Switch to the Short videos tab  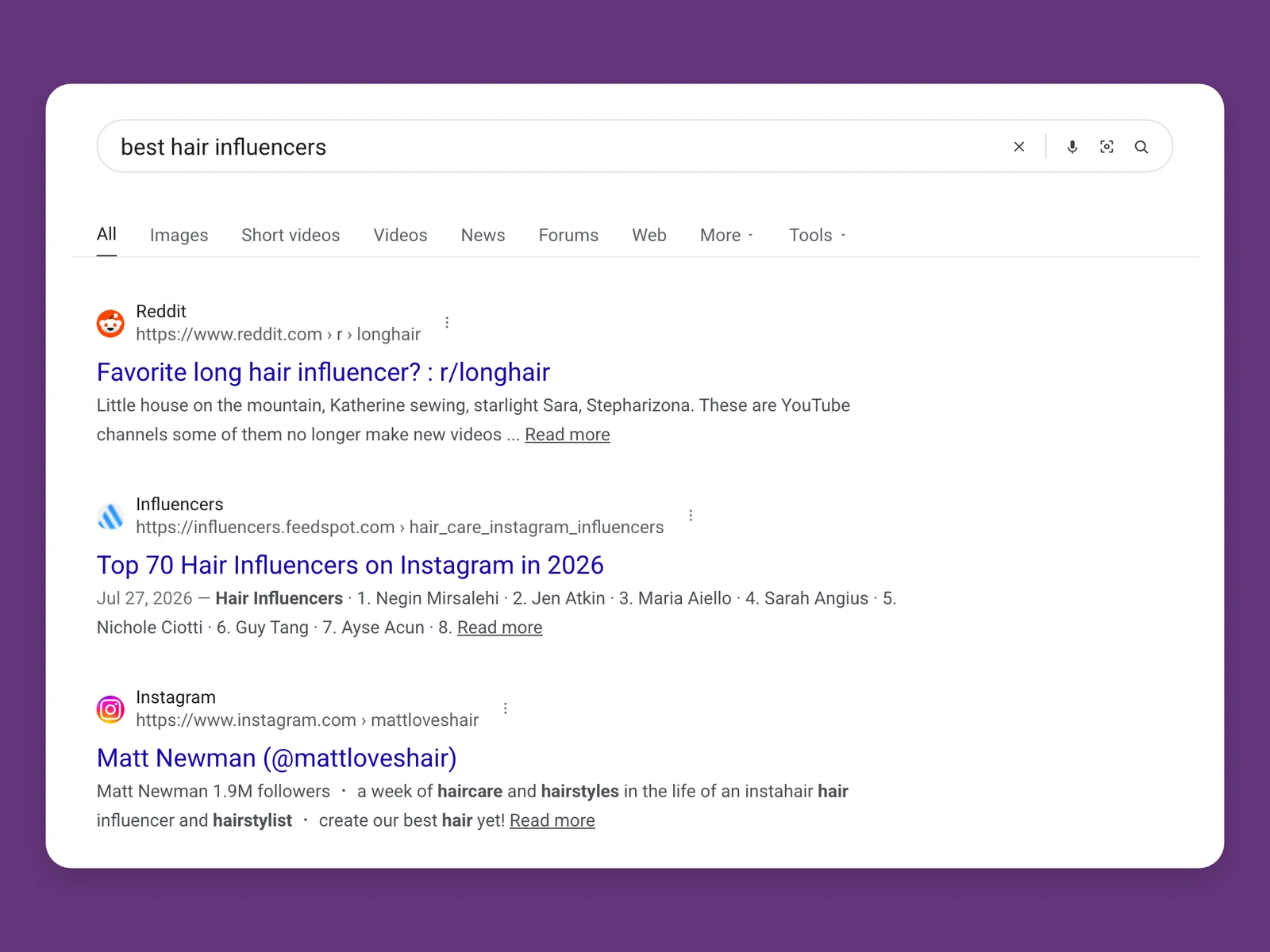coord(291,235)
